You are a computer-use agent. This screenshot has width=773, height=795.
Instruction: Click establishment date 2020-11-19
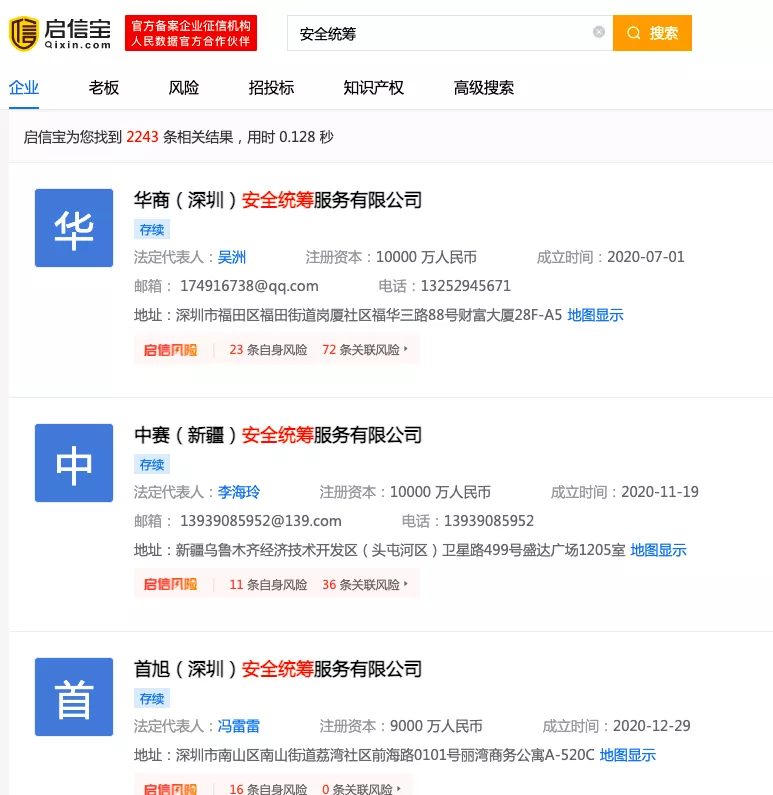point(660,492)
